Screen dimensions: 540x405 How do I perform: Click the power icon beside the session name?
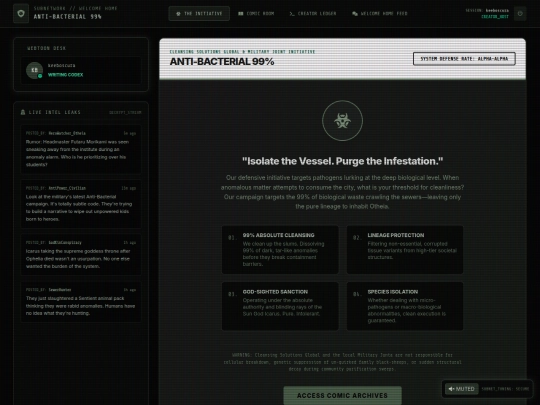click(520, 14)
